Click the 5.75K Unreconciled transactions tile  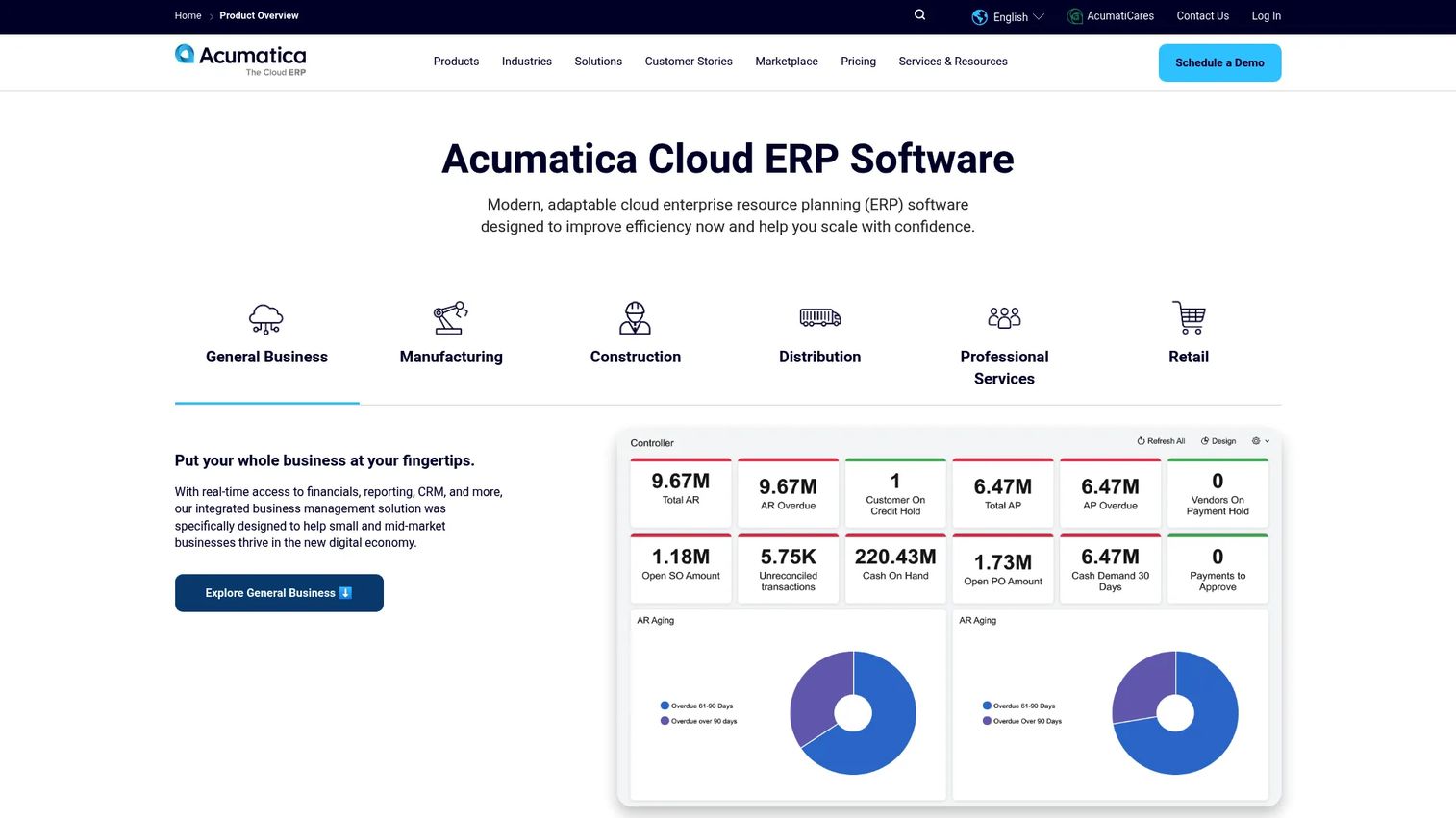click(789, 569)
